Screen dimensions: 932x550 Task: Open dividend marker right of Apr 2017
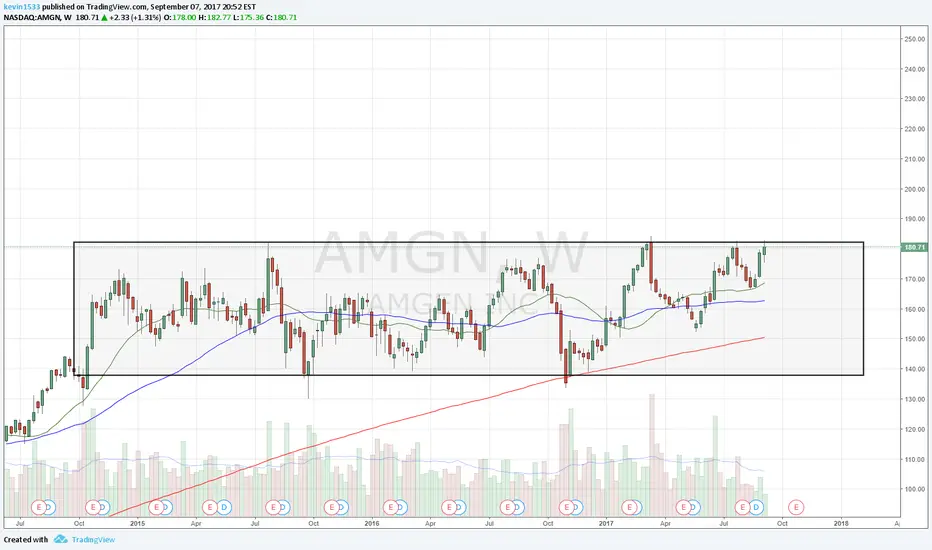[x=694, y=507]
